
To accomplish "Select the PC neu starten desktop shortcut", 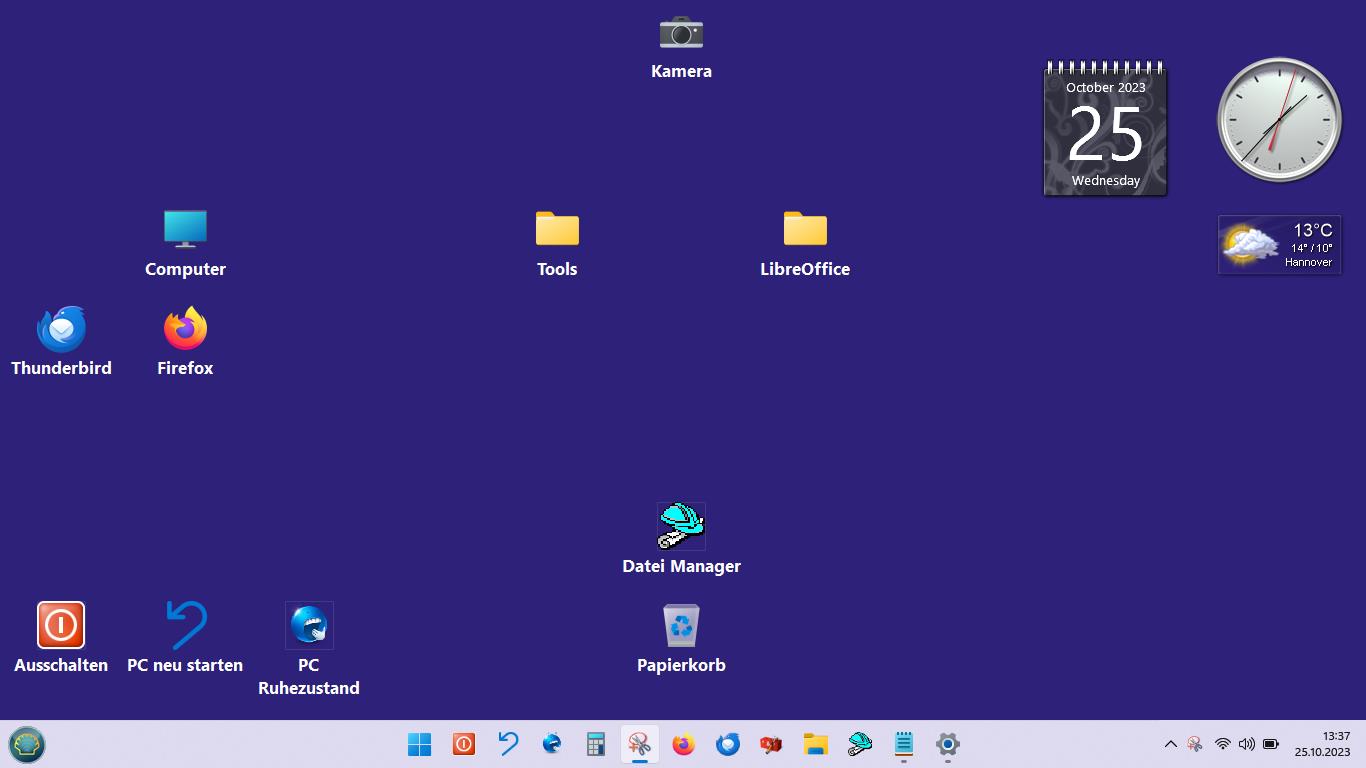I will [185, 639].
